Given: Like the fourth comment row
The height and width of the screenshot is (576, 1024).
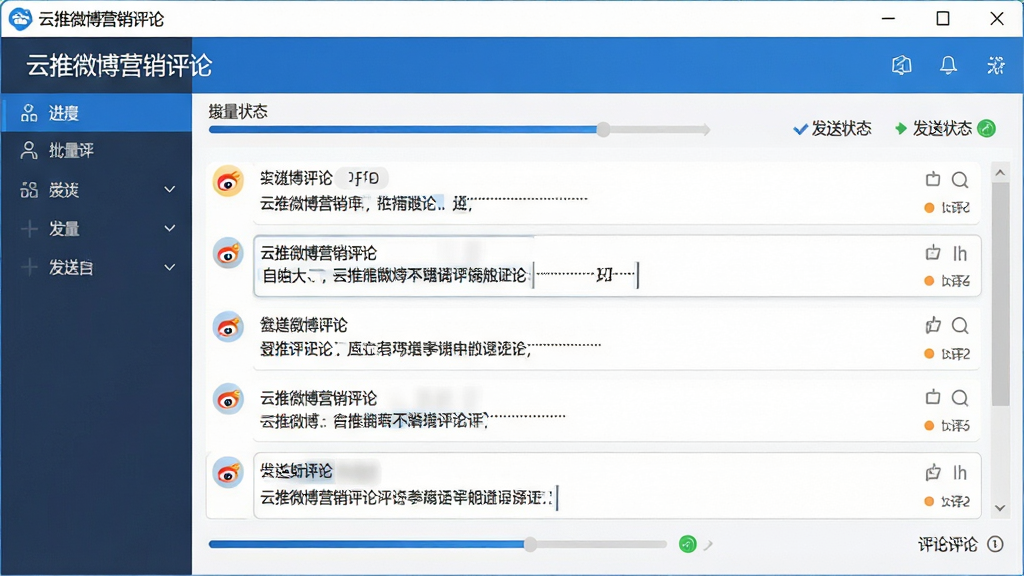Looking at the screenshot, I should [x=933, y=397].
